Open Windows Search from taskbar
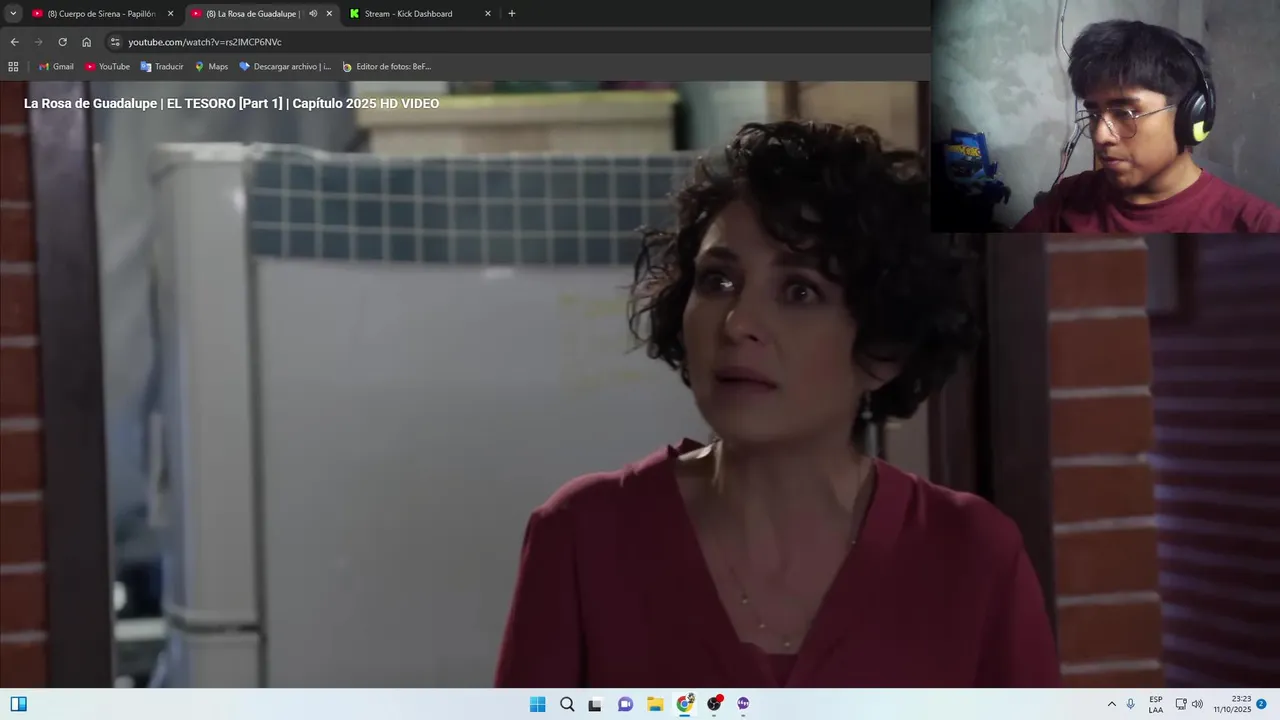 (567, 704)
